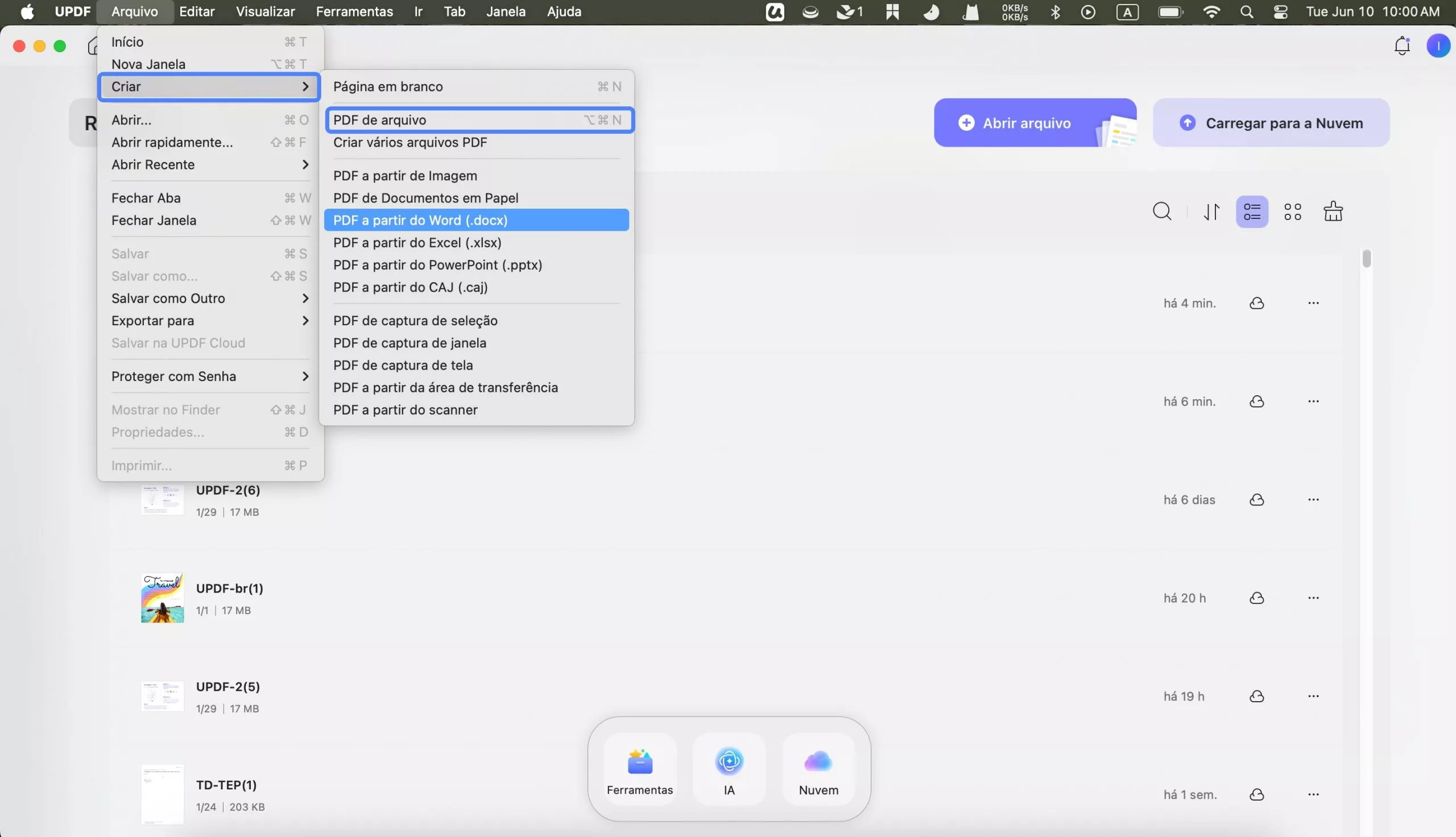This screenshot has height=837, width=1456.
Task: Open the UPDF-br(1) Travel thumbnail
Action: 162,598
